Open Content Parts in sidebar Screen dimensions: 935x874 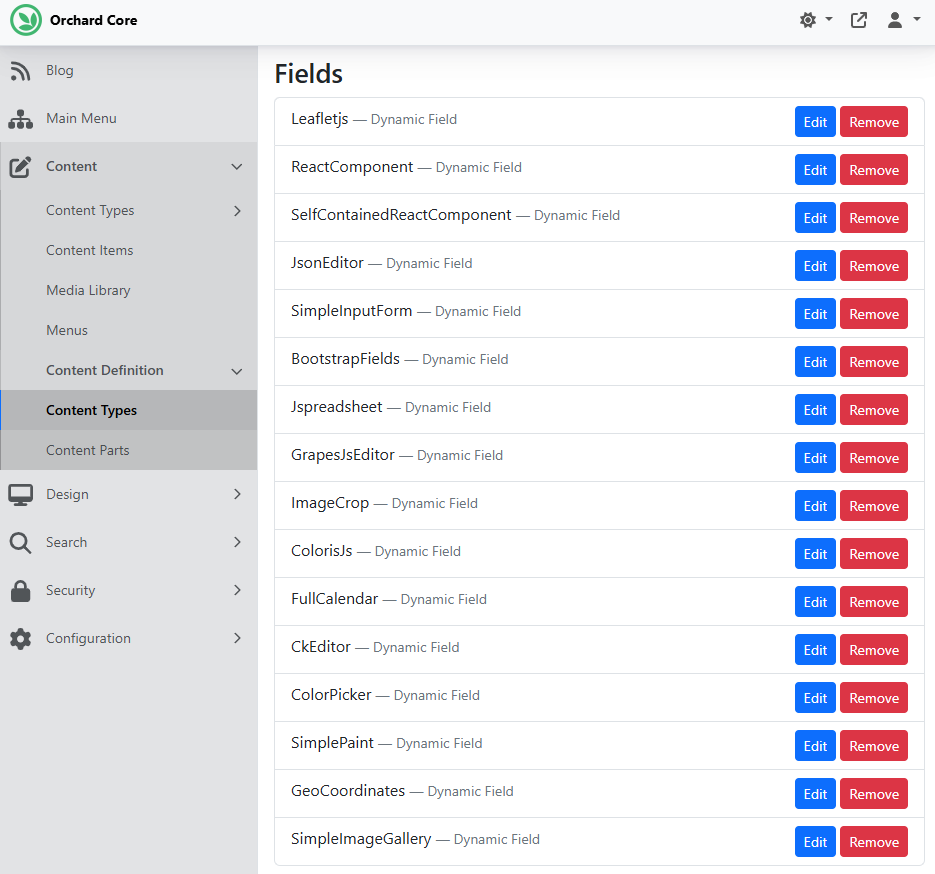[88, 450]
